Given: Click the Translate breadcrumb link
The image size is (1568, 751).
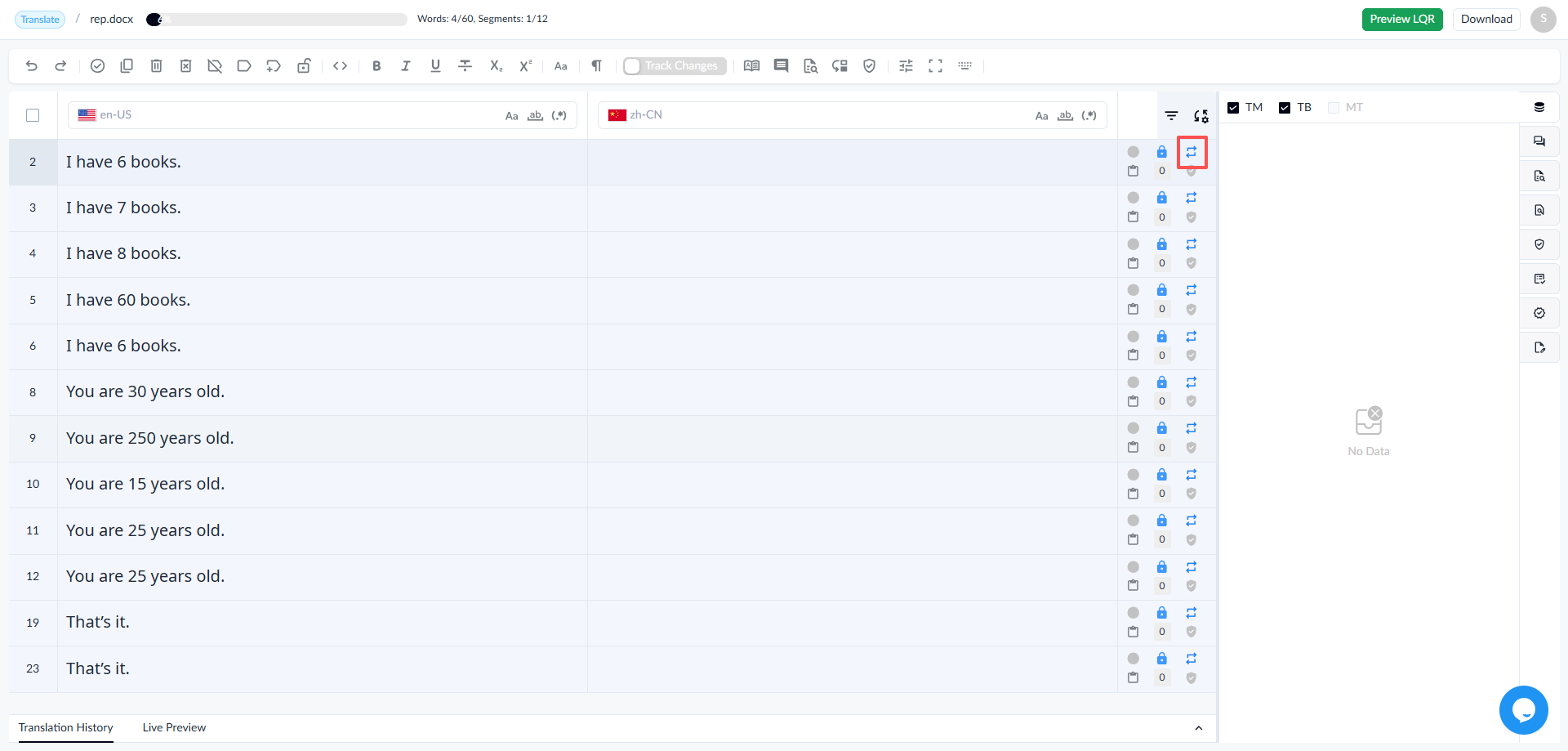Looking at the screenshot, I should (x=40, y=20).
